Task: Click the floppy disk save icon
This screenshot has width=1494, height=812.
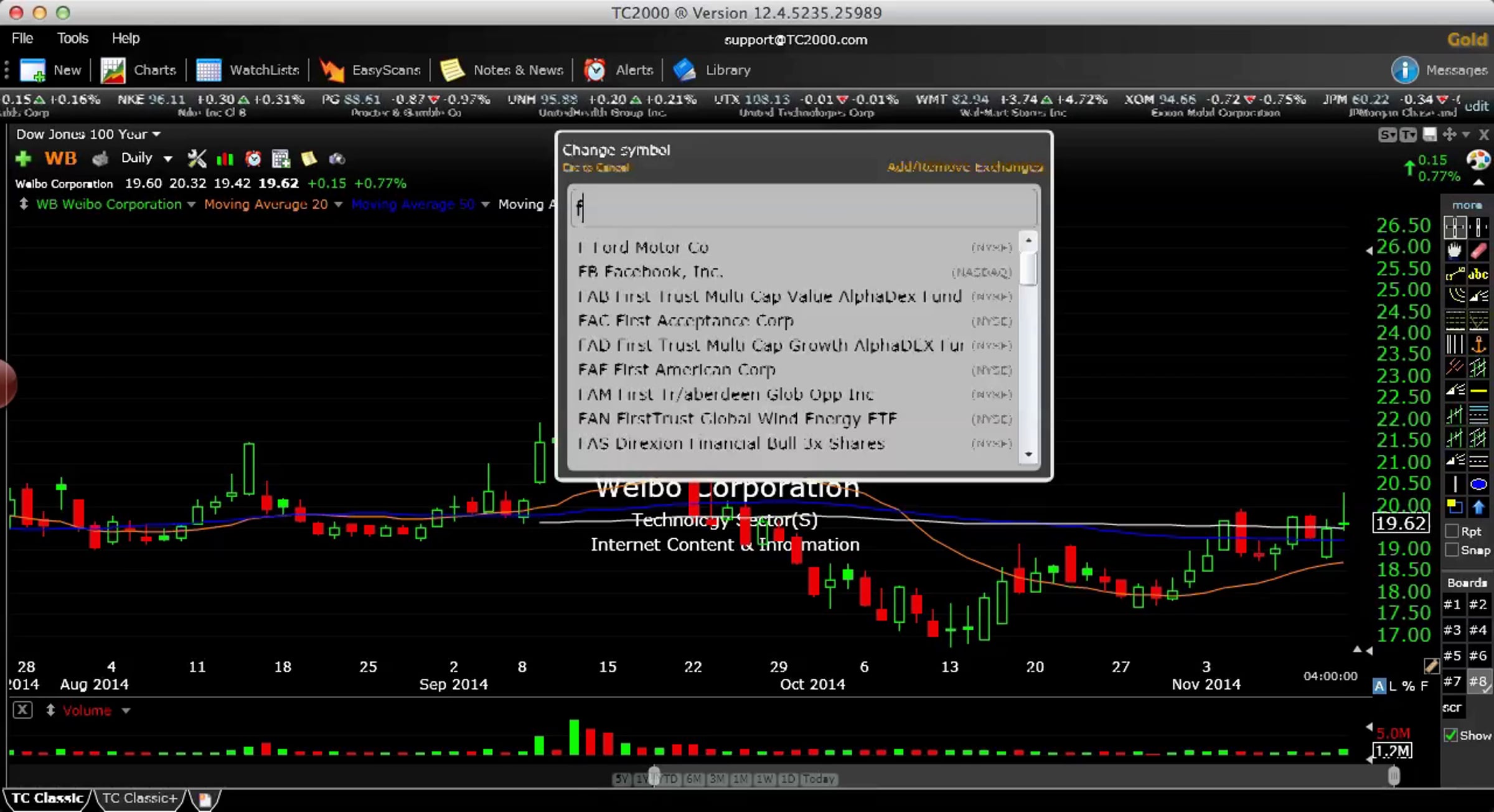Action: 1430,134
